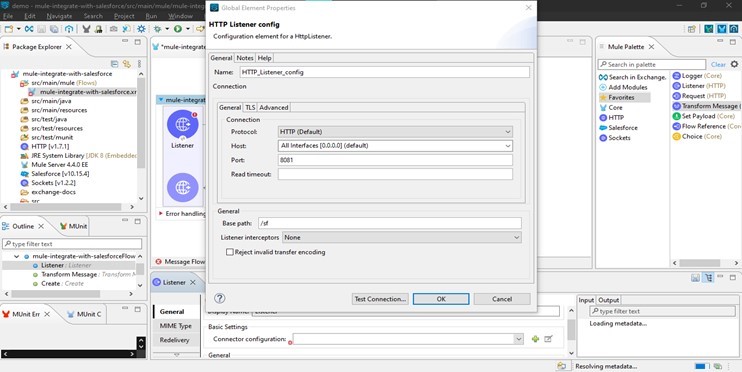Select mule-integrate-with-salesforce.xml in Package Explorer
742x372 pixels.
83,92
